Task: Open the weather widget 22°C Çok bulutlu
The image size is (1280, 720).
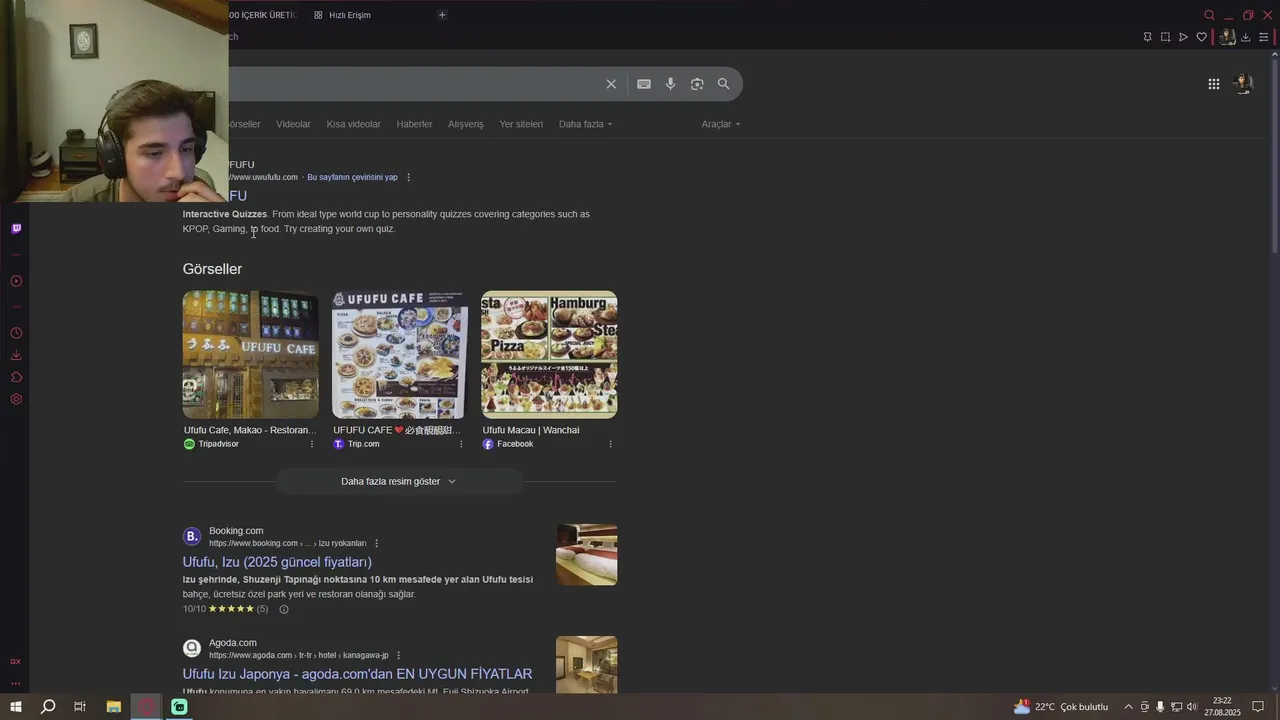Action: [1061, 707]
